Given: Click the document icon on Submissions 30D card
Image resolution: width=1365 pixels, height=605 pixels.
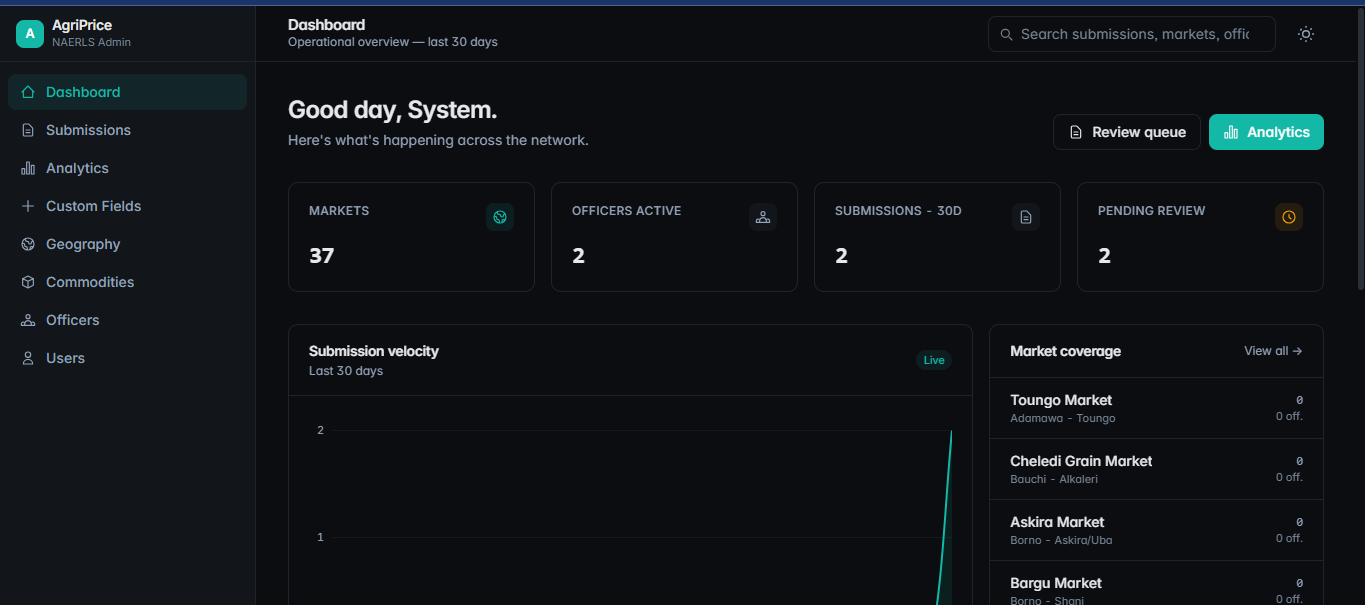Looking at the screenshot, I should coord(1026,217).
